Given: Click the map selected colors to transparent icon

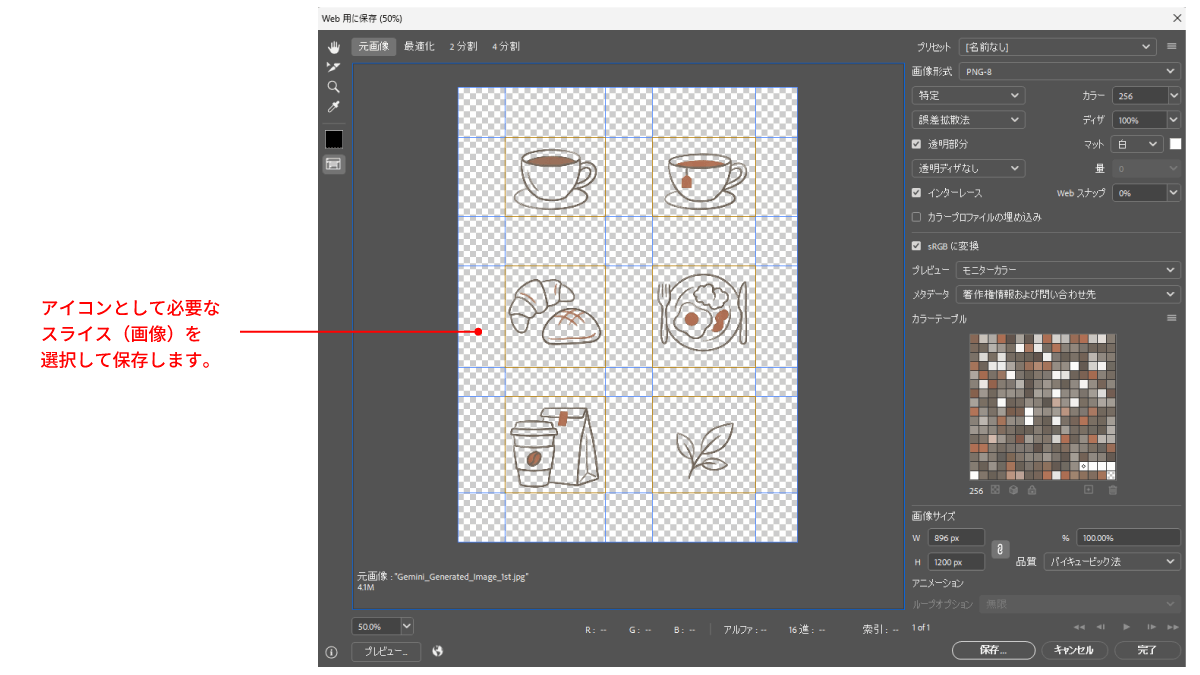Looking at the screenshot, I should click(x=996, y=490).
